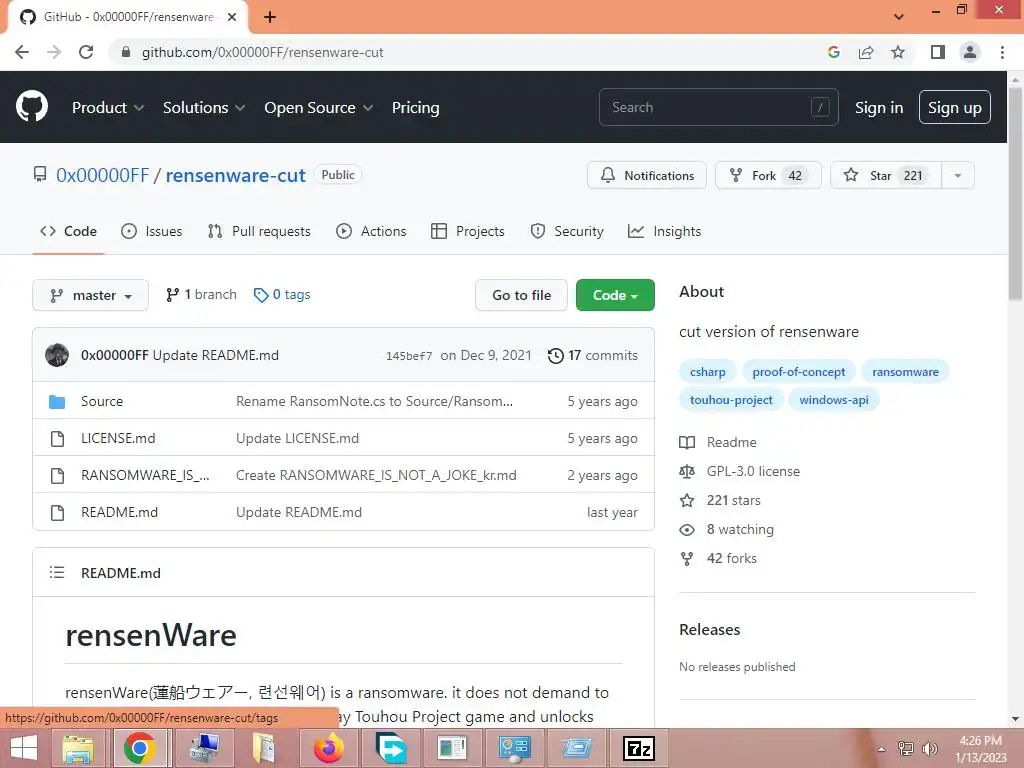Open 7-Zip from the taskbar
1024x768 pixels.
click(x=639, y=748)
